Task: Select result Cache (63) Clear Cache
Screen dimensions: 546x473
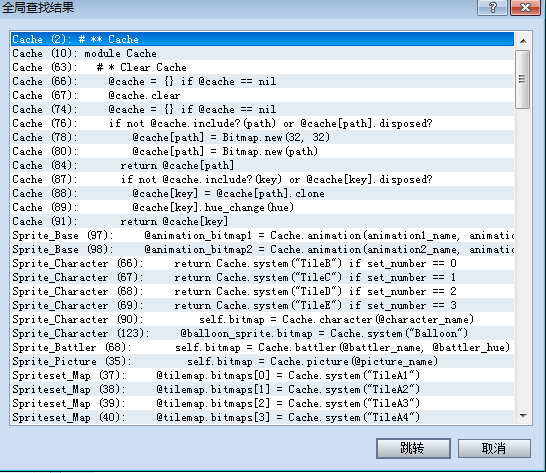Action: coord(262,67)
